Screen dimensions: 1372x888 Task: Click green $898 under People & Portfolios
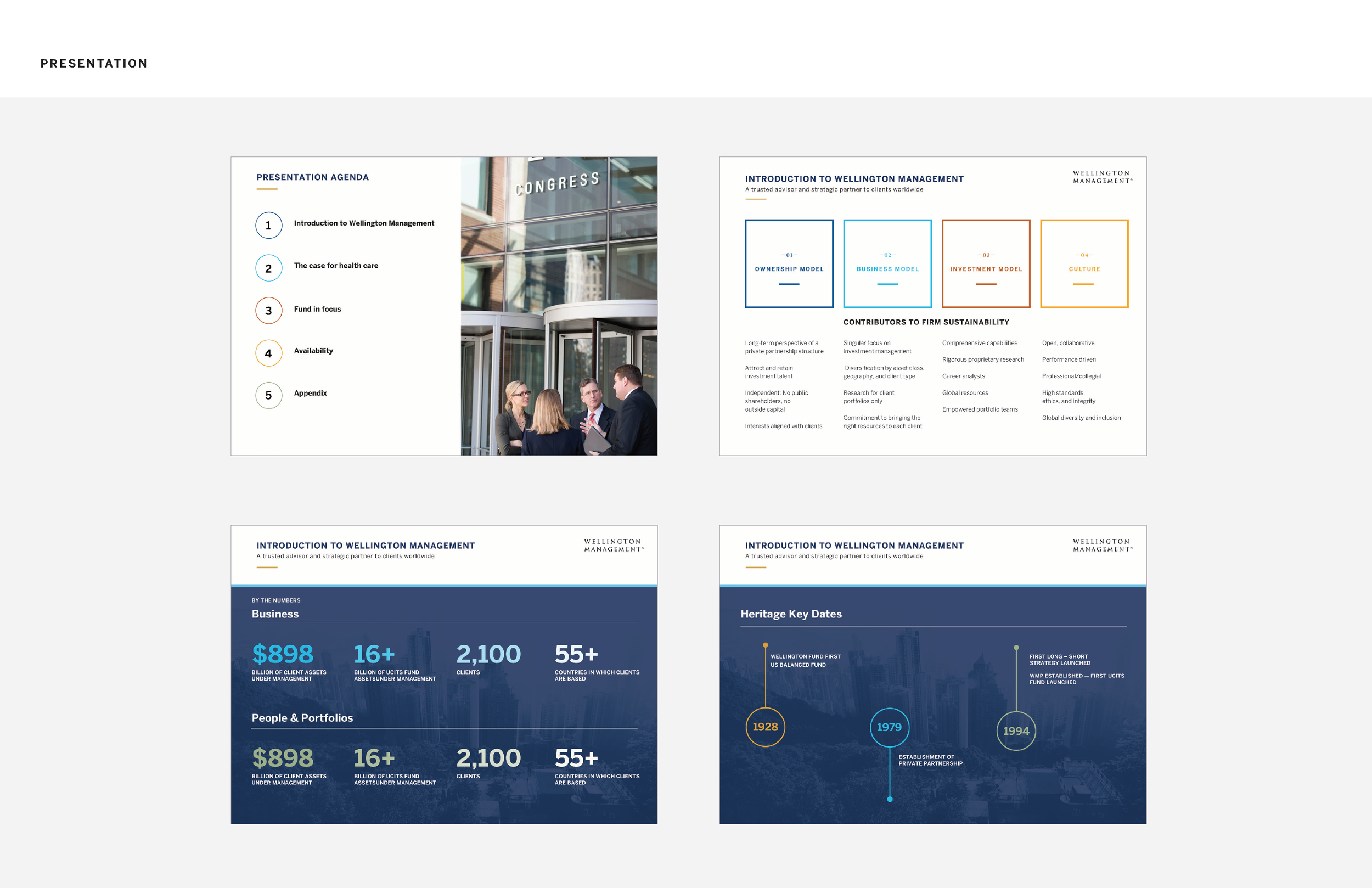(x=283, y=758)
